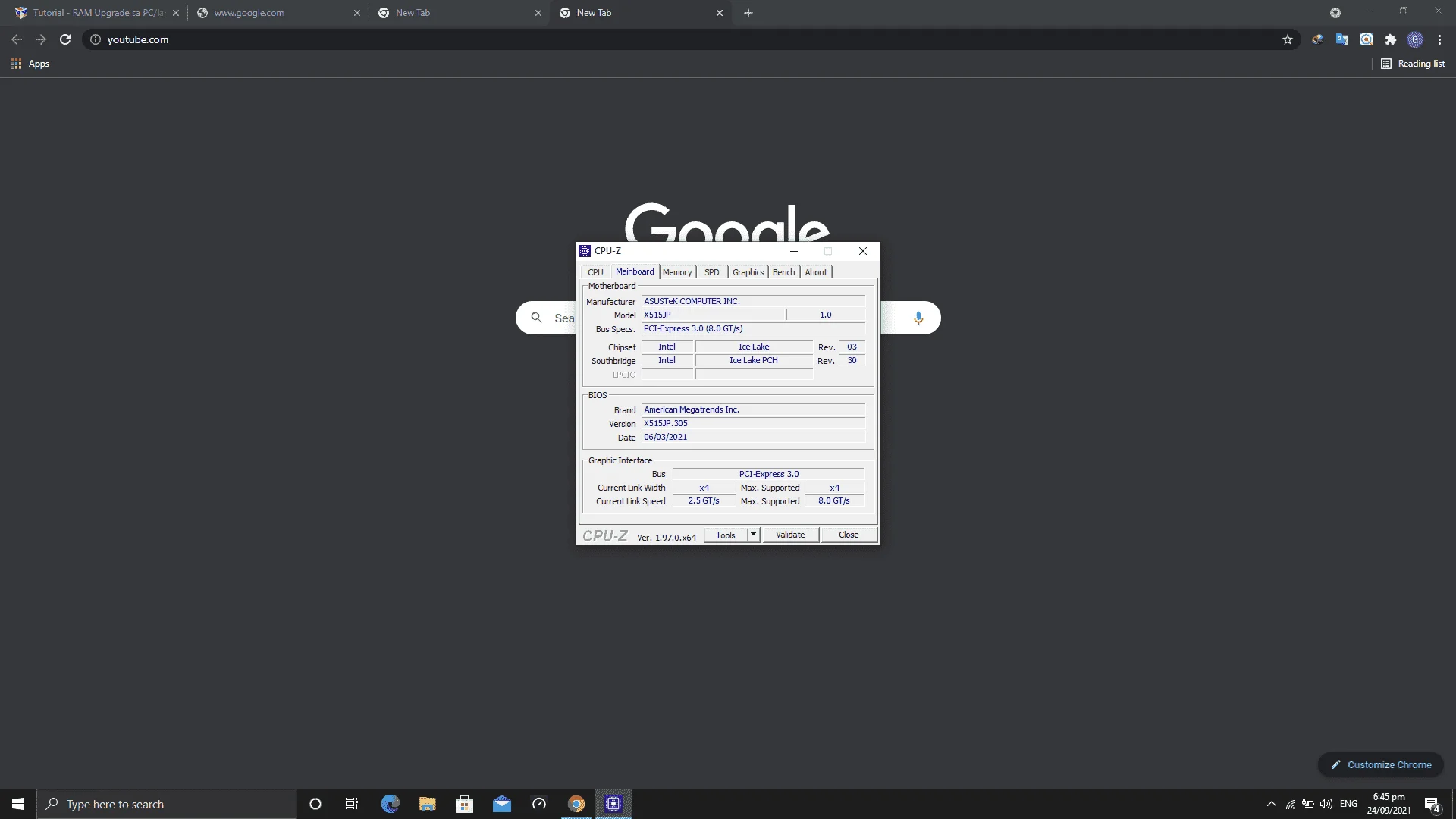
Task: Open the About tab in CPU-Z
Action: click(x=816, y=272)
